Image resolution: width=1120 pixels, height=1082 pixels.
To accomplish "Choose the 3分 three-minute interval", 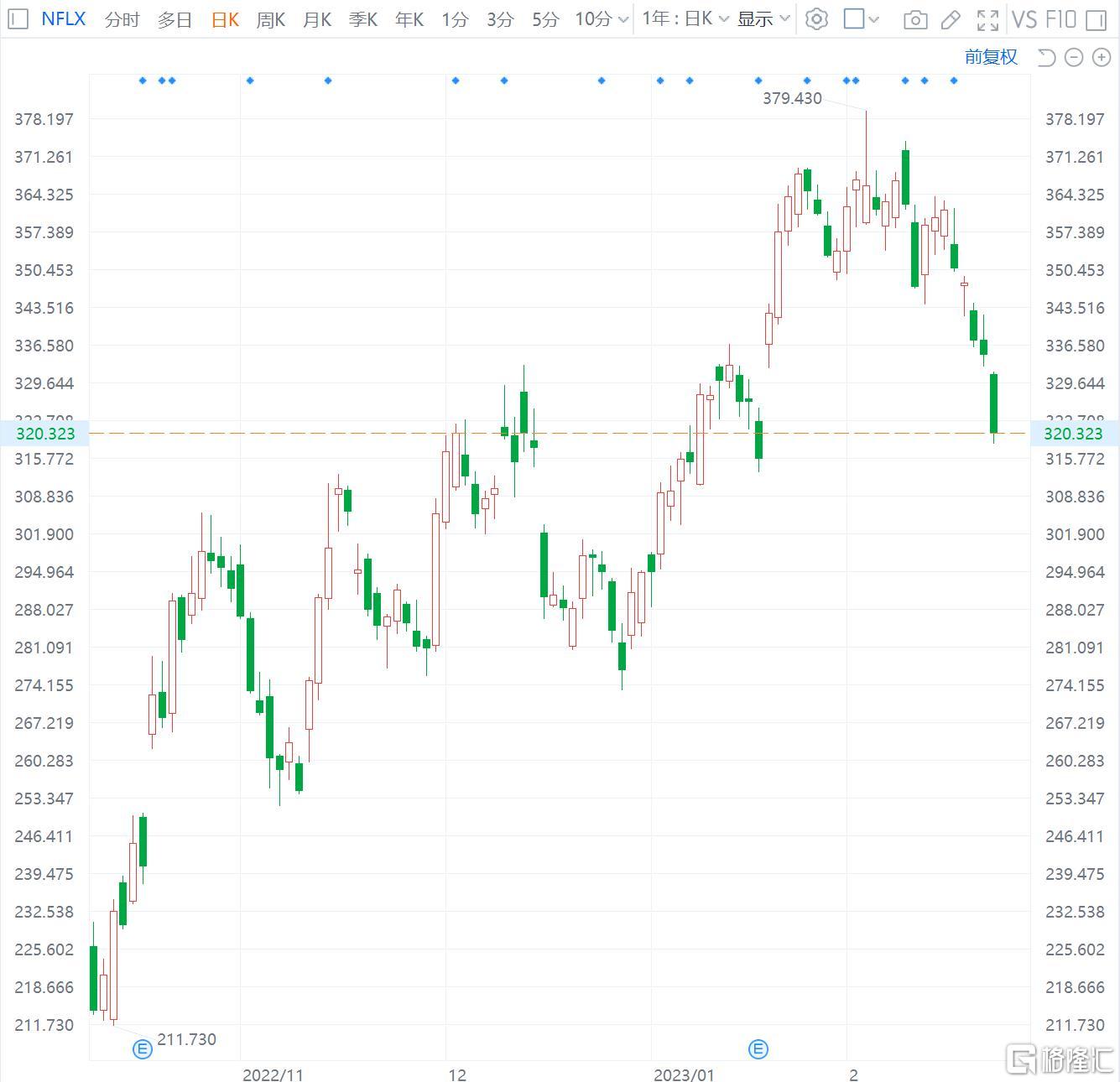I will click(x=500, y=18).
